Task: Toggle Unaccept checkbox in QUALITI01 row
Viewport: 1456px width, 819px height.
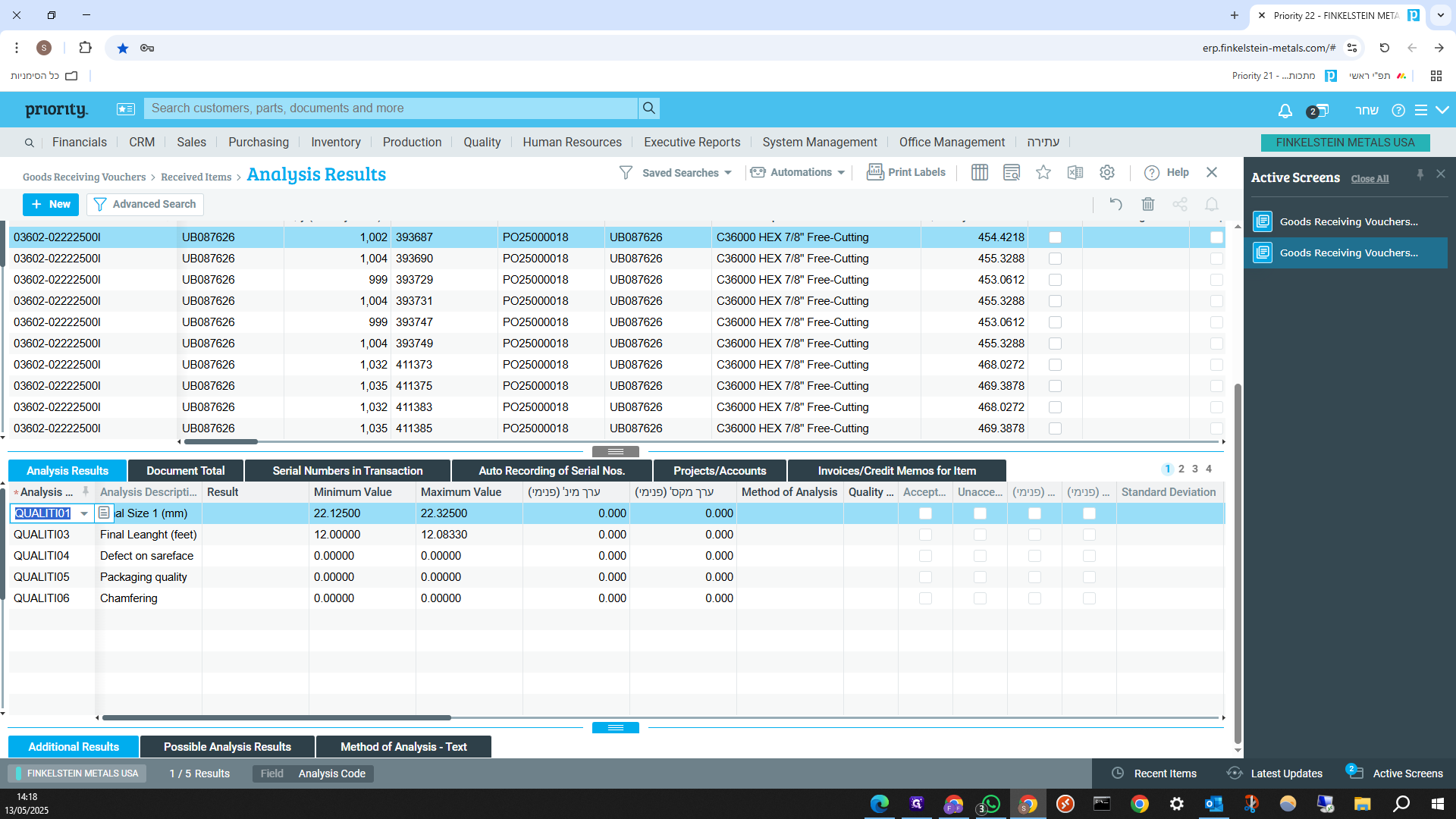Action: point(980,513)
